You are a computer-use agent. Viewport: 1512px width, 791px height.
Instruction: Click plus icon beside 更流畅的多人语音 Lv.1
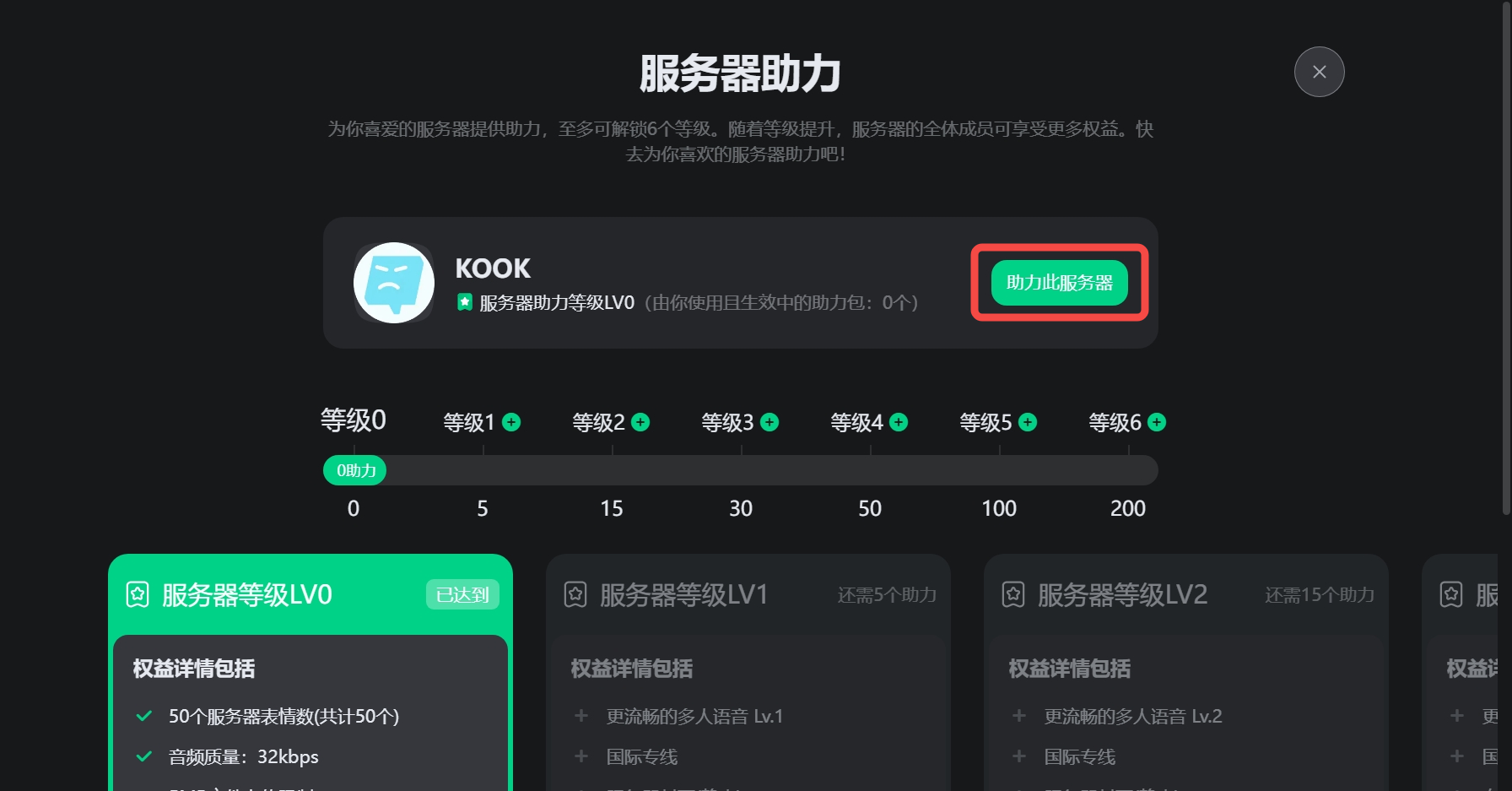point(581,716)
